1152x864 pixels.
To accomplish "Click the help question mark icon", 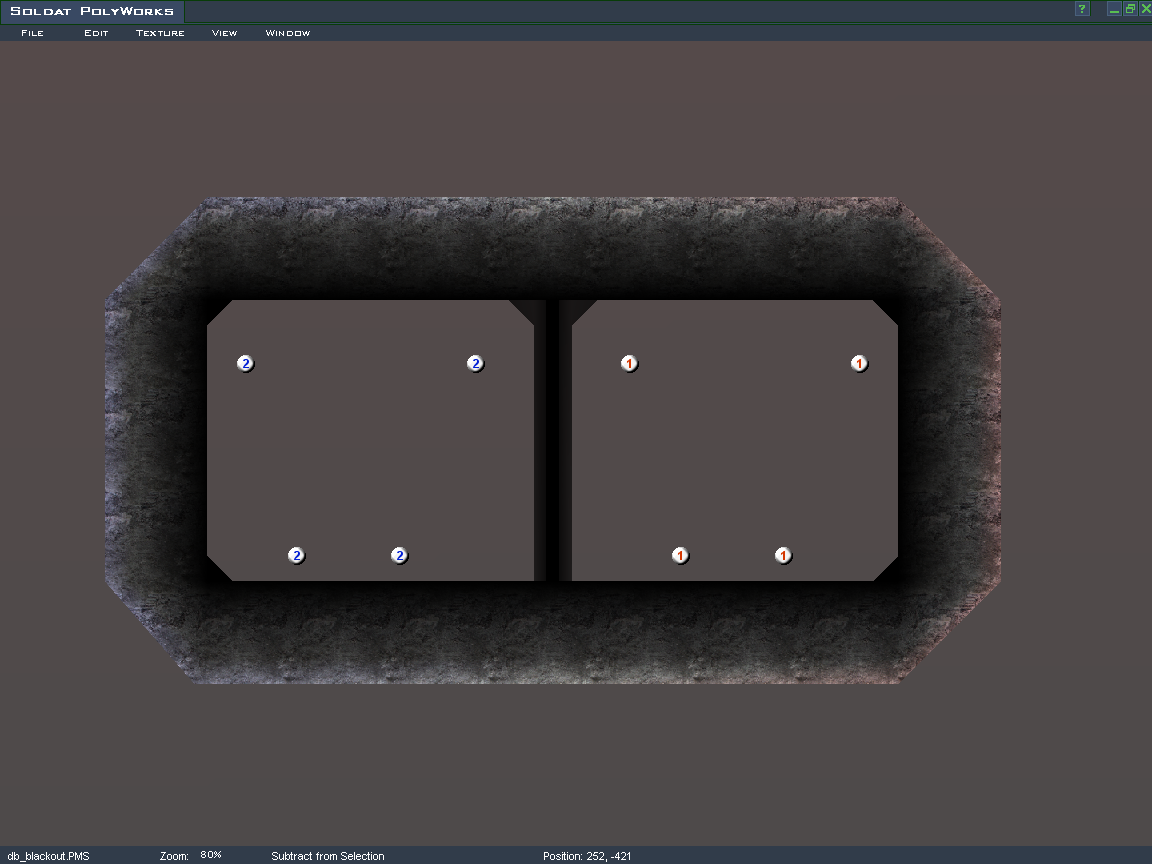I will click(1082, 9).
